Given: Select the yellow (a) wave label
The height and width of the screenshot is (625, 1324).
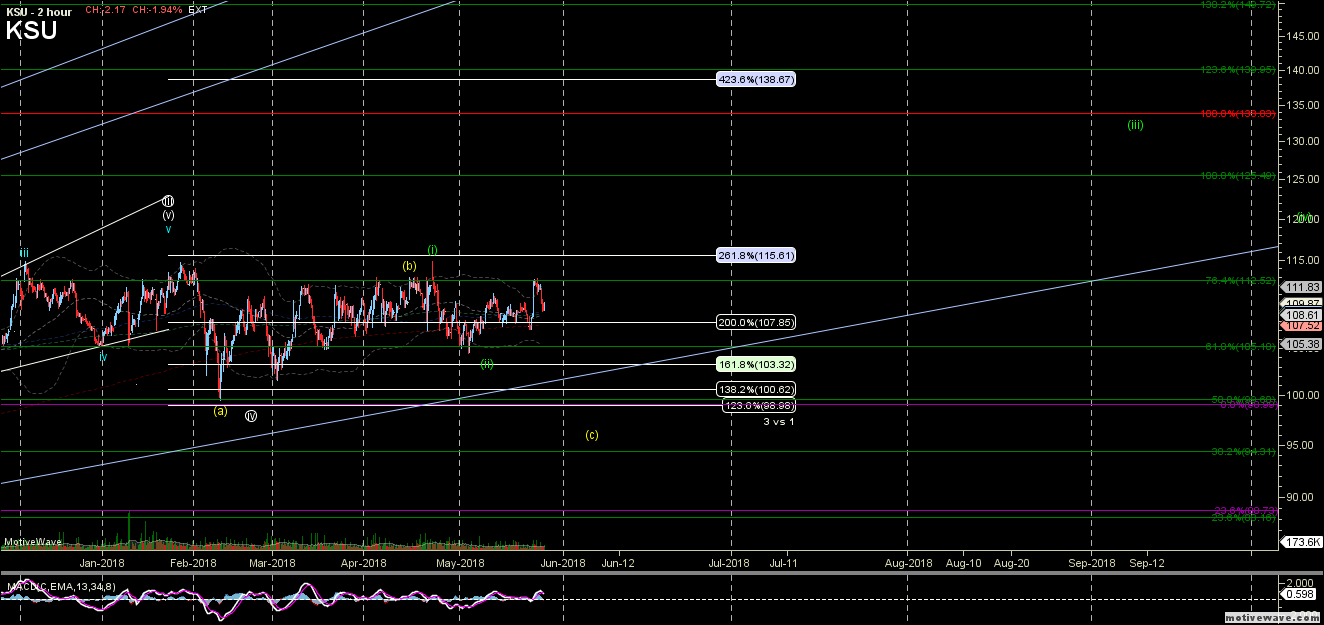Looking at the screenshot, I should click(220, 410).
